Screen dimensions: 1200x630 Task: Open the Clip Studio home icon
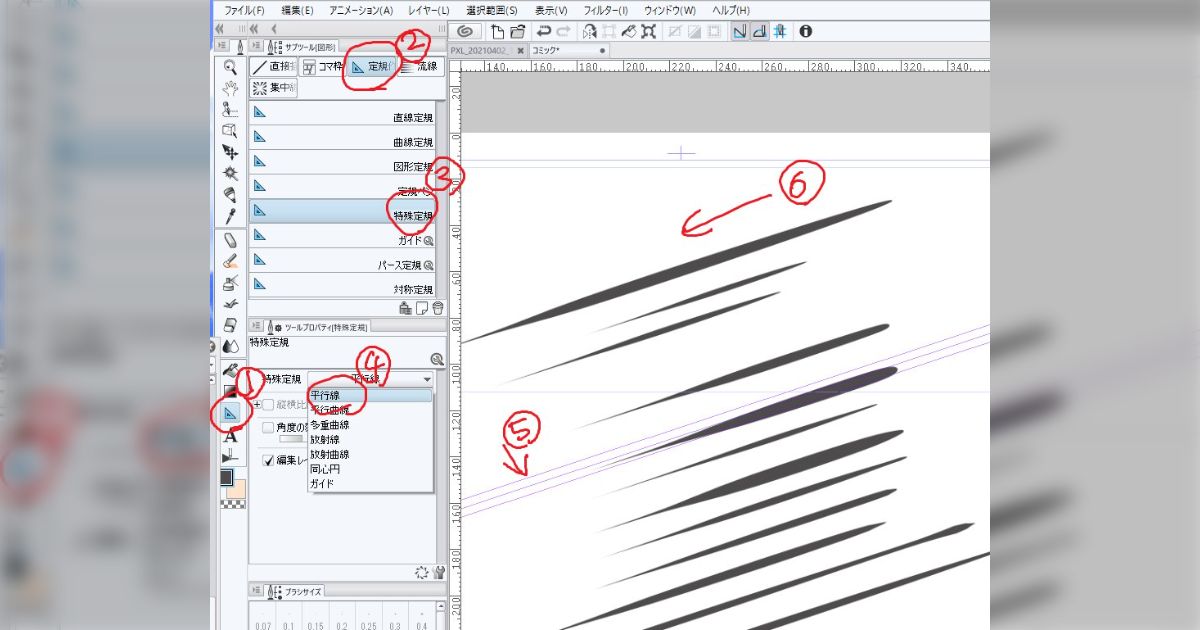coord(463,31)
